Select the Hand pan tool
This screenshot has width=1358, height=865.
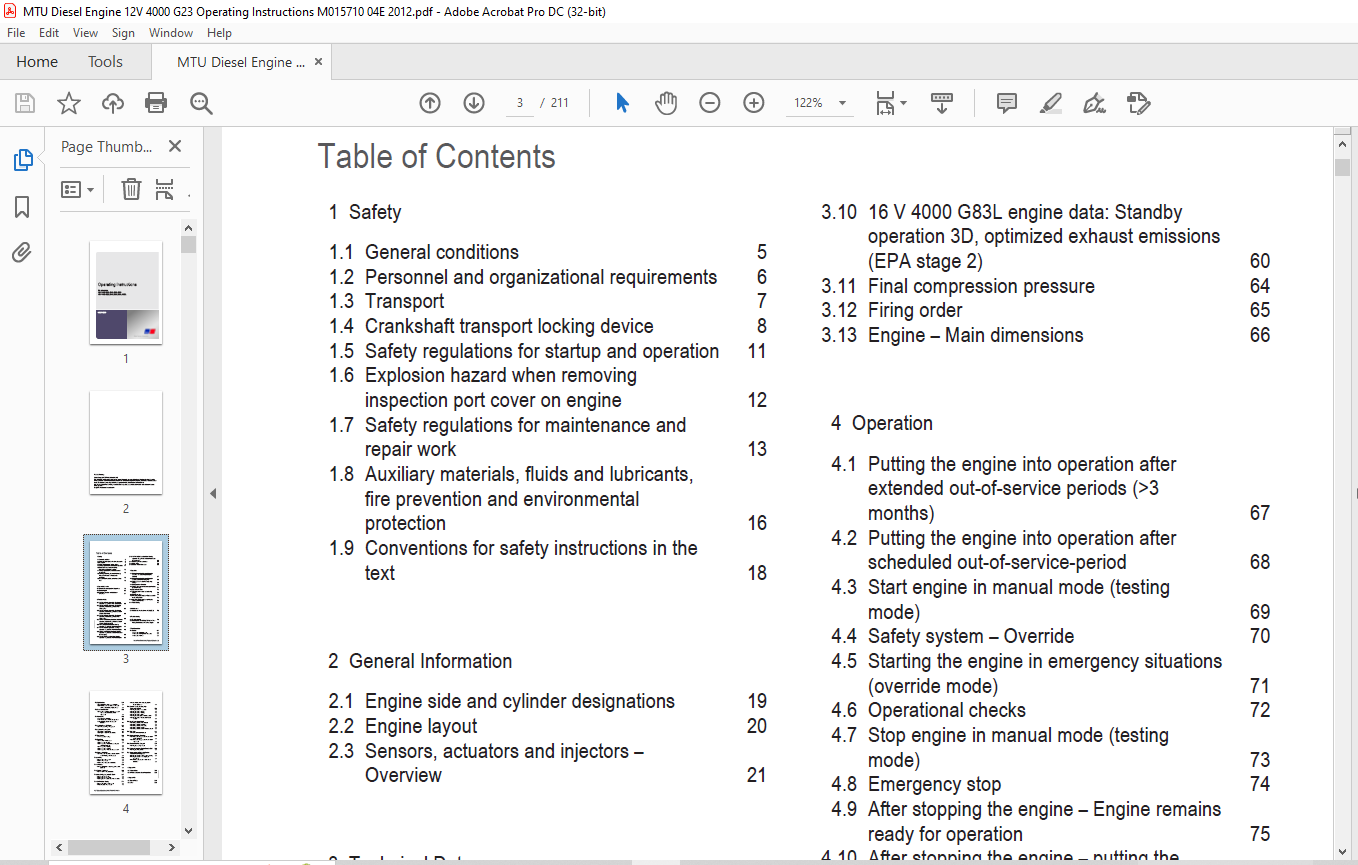pos(666,103)
